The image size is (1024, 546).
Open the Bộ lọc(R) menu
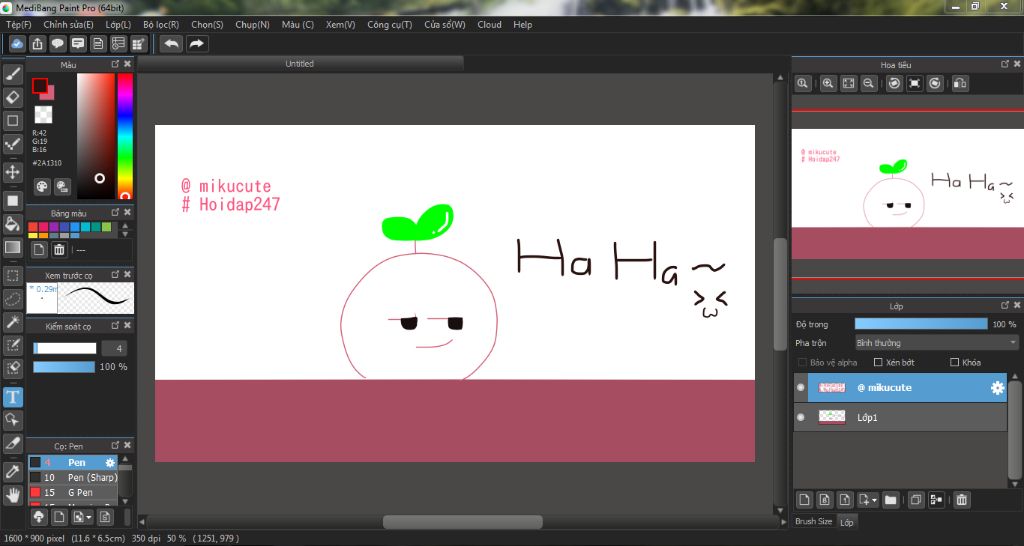pos(161,24)
